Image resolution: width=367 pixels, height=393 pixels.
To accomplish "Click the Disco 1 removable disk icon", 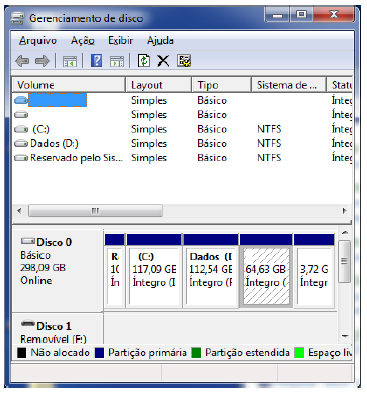I will [28, 323].
